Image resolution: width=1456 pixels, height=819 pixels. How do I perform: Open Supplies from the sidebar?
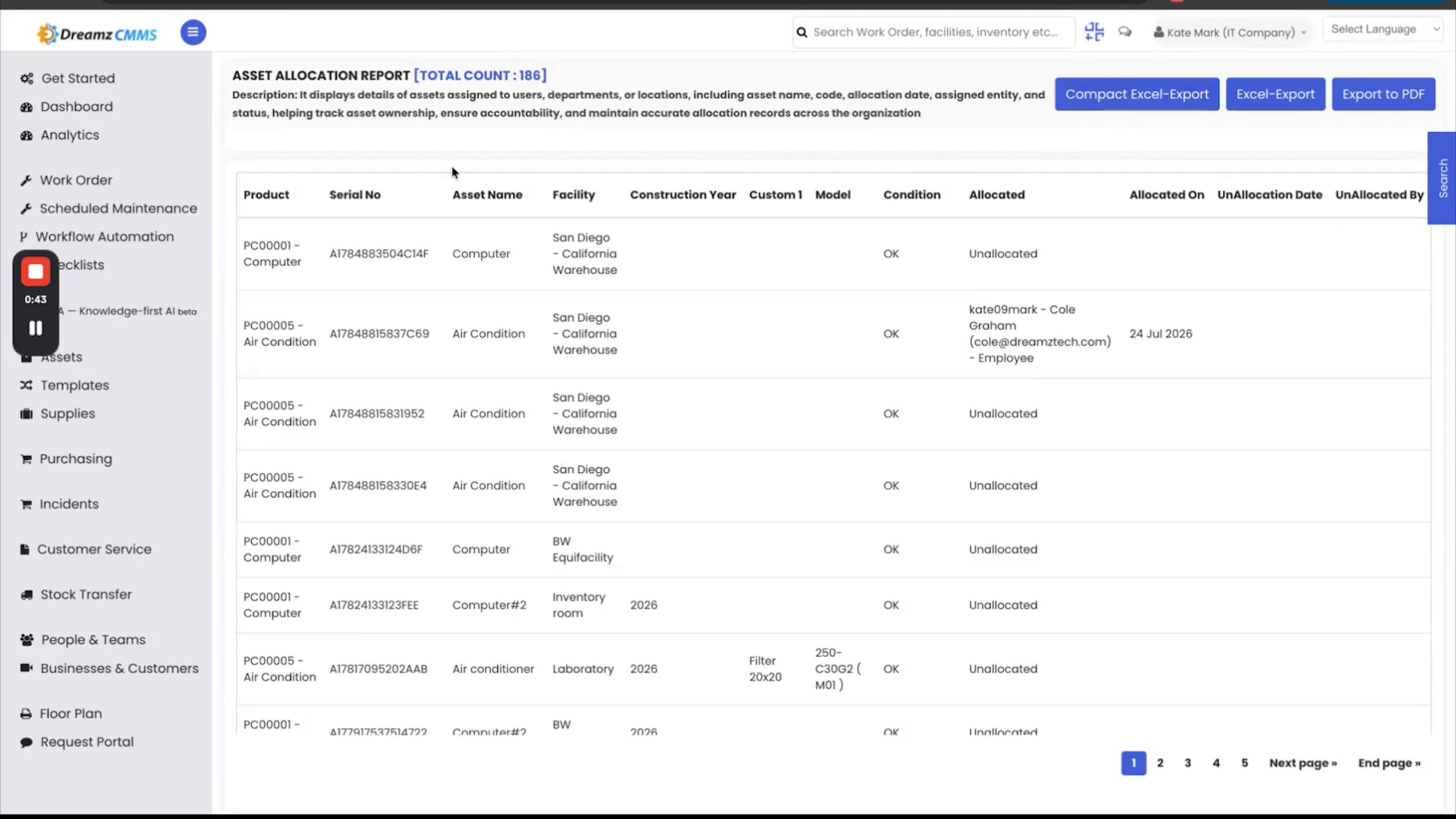(68, 414)
